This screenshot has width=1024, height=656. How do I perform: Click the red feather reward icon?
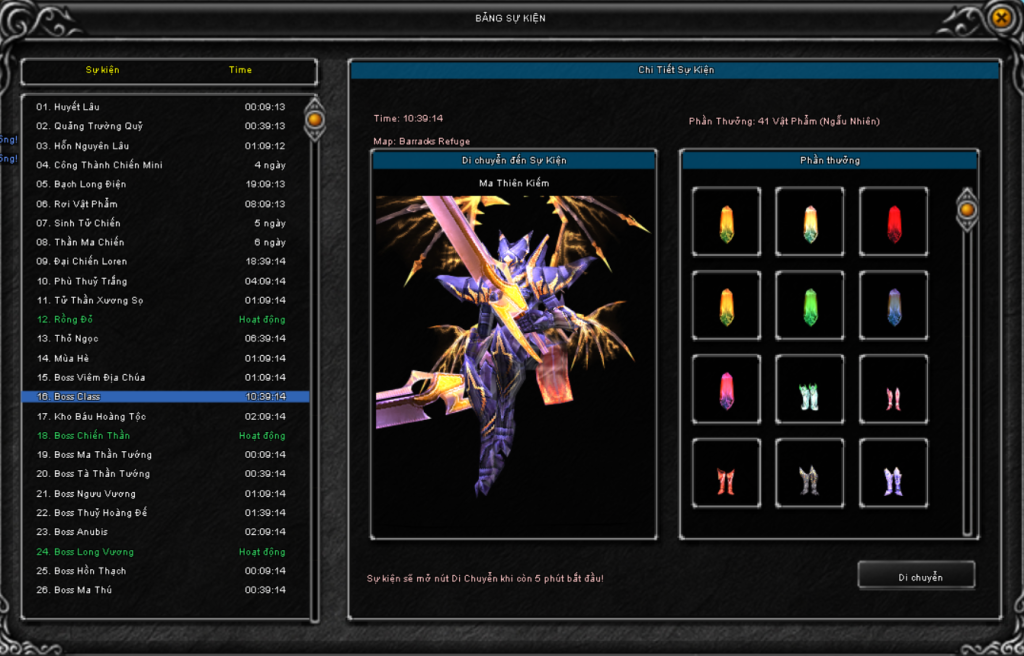[893, 223]
